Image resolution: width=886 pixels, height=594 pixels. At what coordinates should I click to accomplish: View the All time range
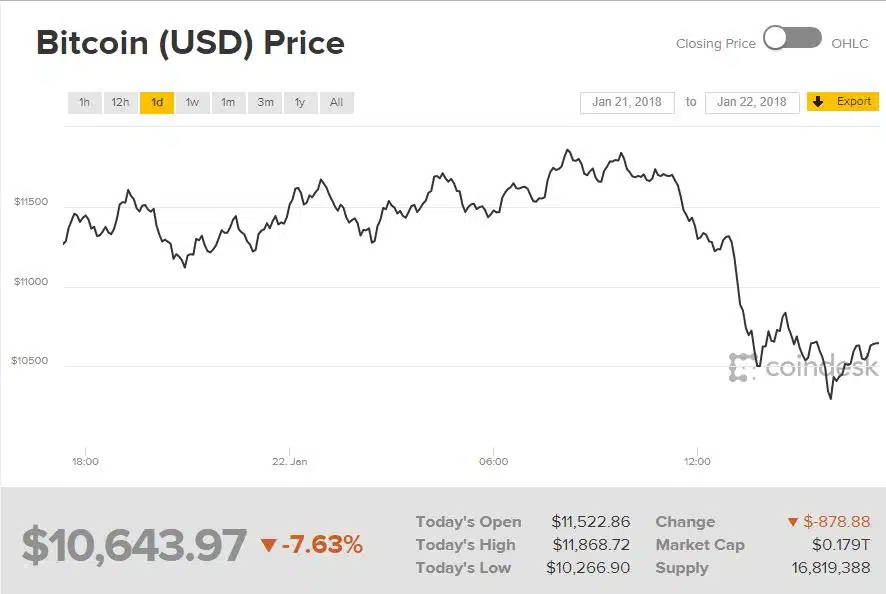click(337, 102)
